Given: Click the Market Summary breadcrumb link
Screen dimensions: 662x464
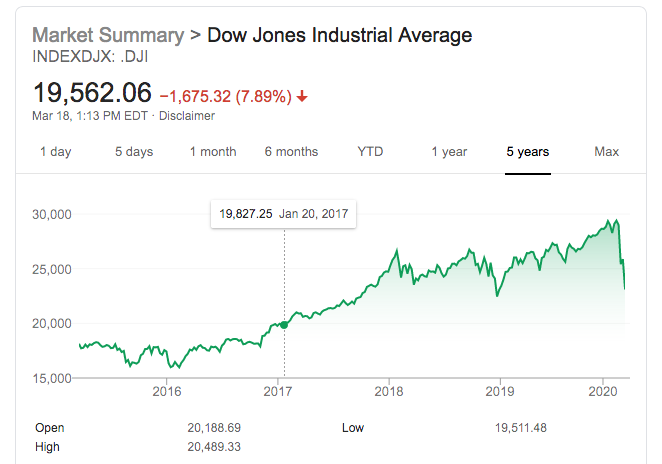Looking at the screenshot, I should 109,36.
